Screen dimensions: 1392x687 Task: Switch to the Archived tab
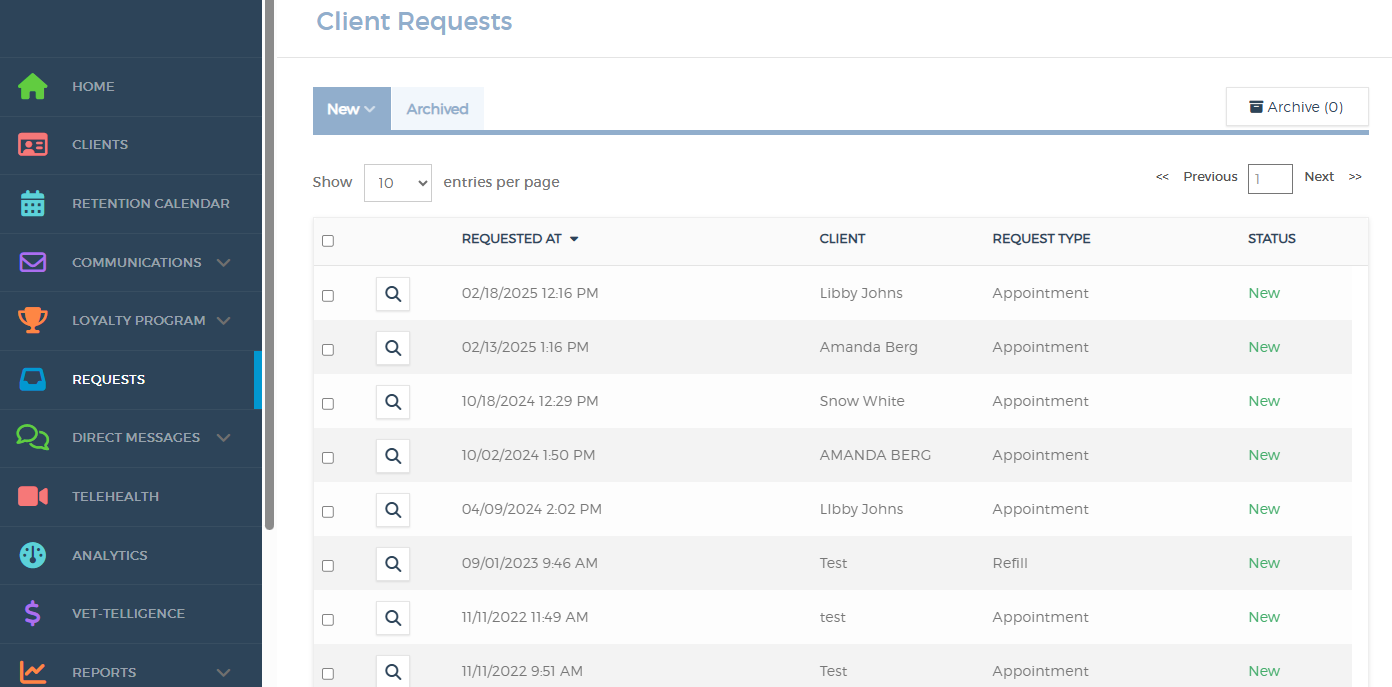[436, 109]
